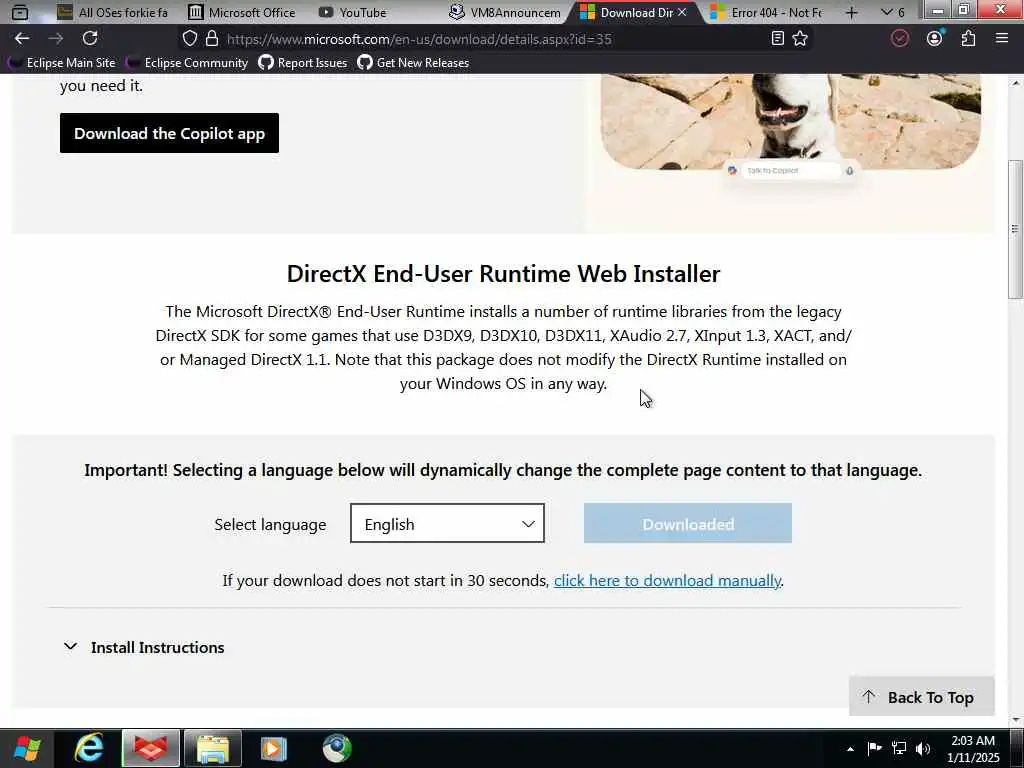This screenshot has height=768, width=1024.
Task: Open Eclipse Community bookmark
Action: 187,63
